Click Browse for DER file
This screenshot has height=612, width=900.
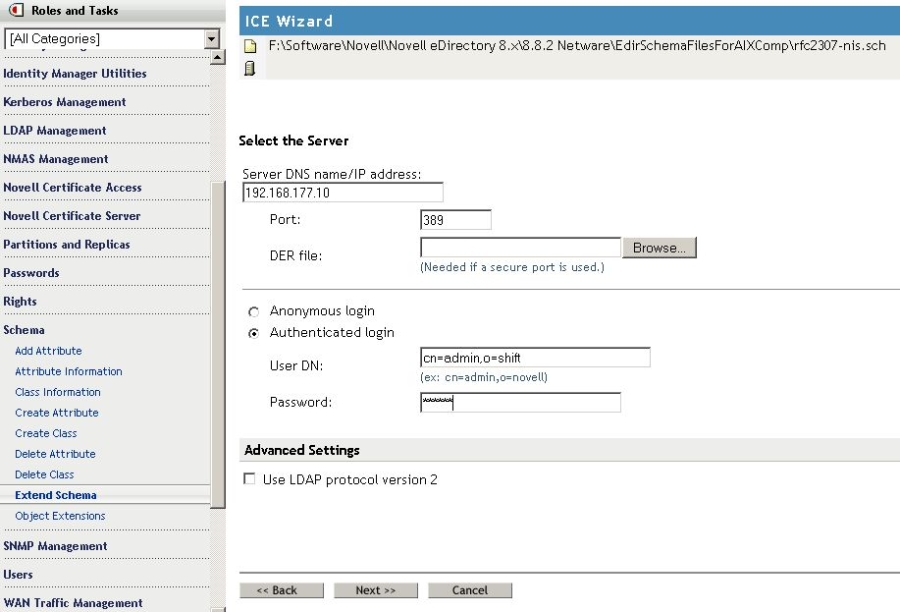[659, 248]
